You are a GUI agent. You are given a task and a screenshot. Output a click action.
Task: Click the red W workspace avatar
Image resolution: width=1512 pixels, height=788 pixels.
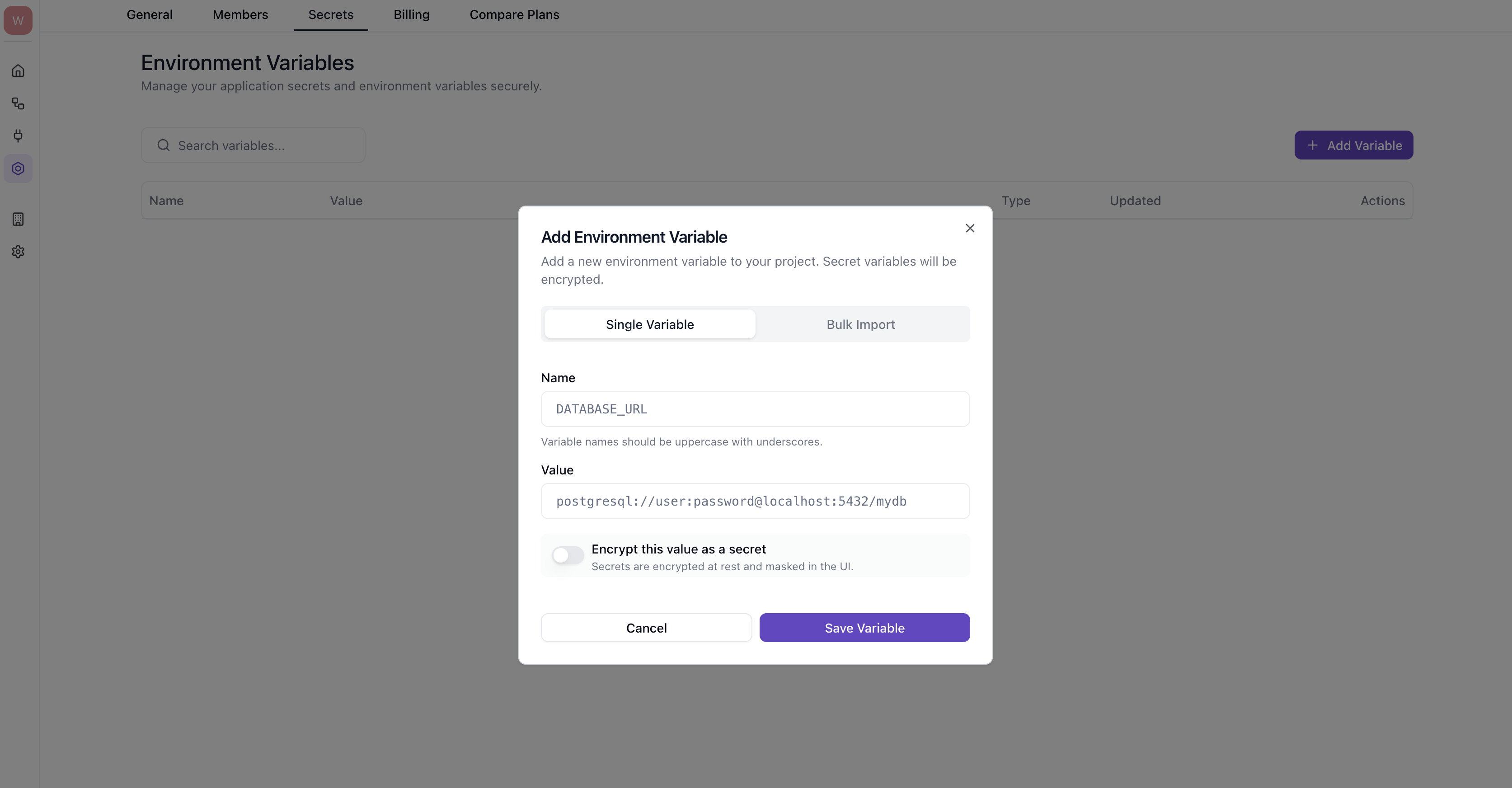click(18, 20)
